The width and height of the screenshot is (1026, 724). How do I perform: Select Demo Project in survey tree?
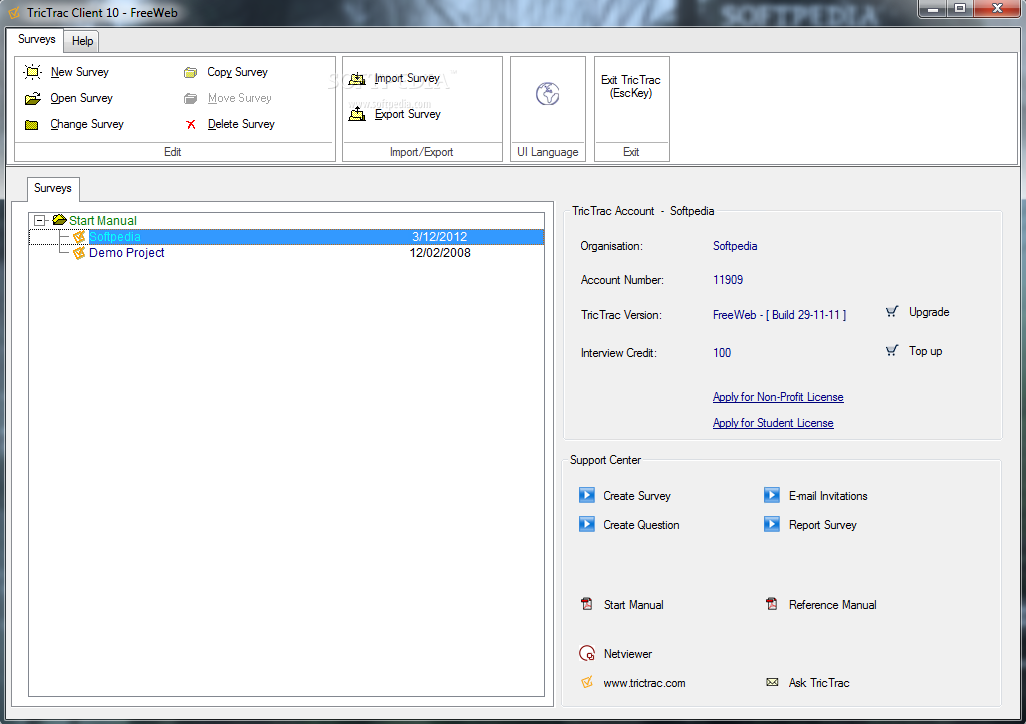(x=127, y=253)
